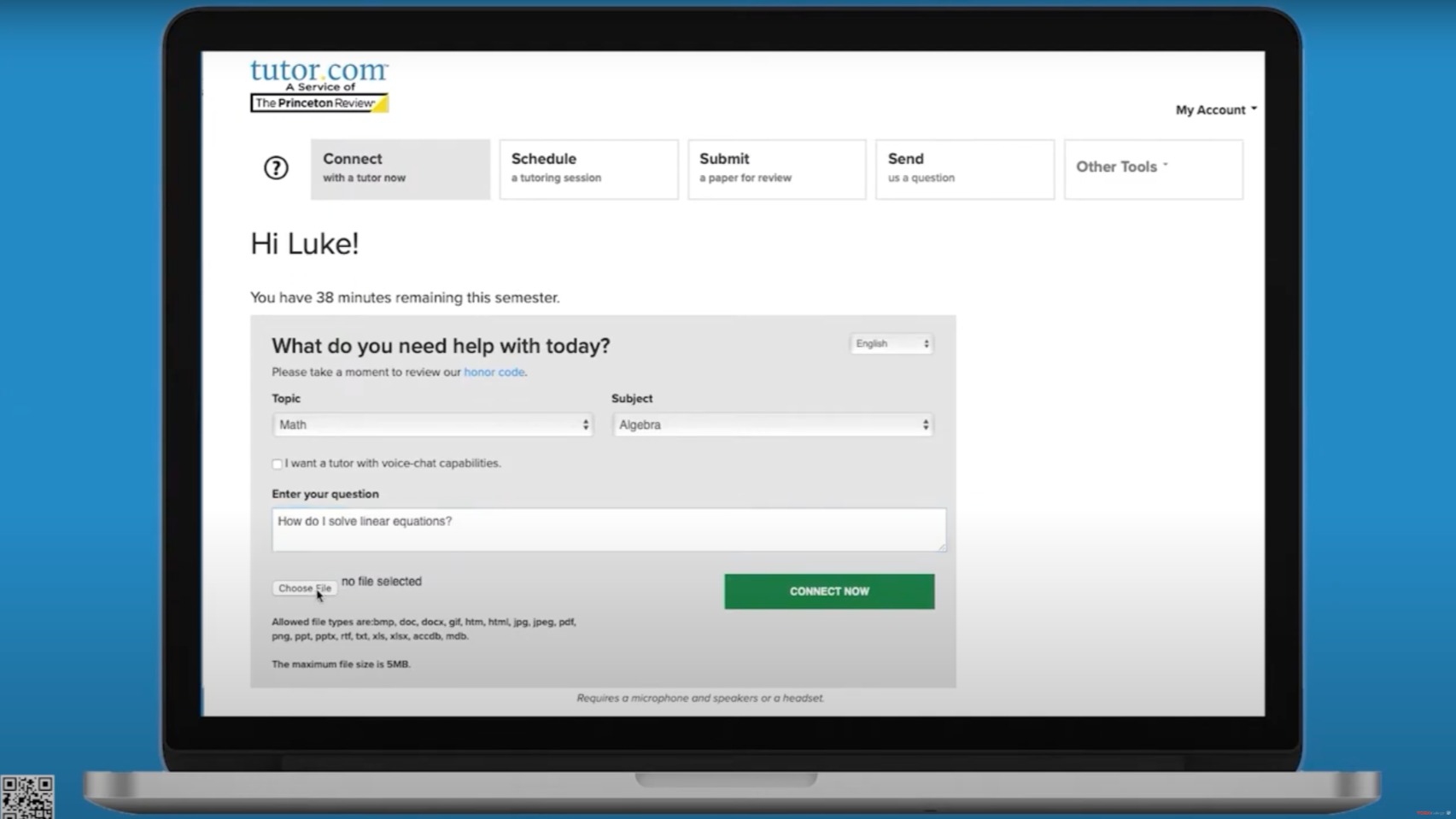Open the honor code link
Screen dimensions: 1456x819
[x=494, y=372]
